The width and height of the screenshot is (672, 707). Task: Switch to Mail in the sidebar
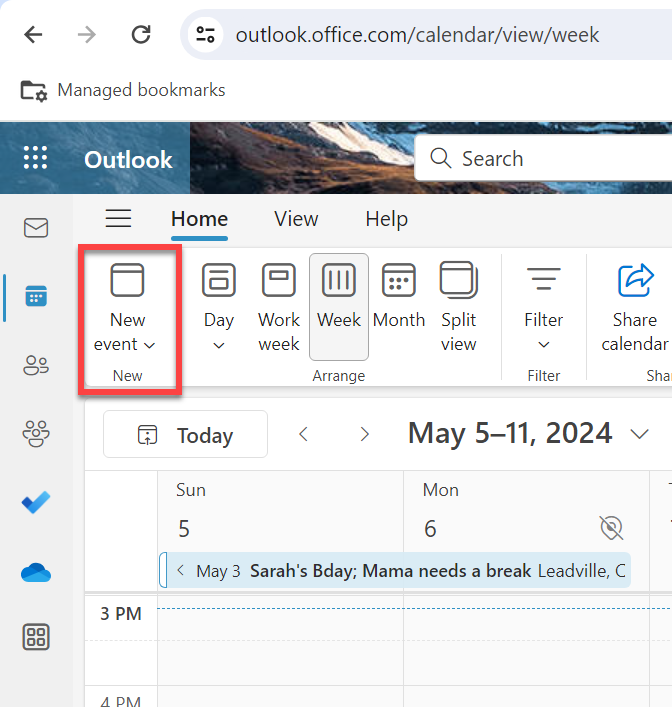click(x=36, y=228)
